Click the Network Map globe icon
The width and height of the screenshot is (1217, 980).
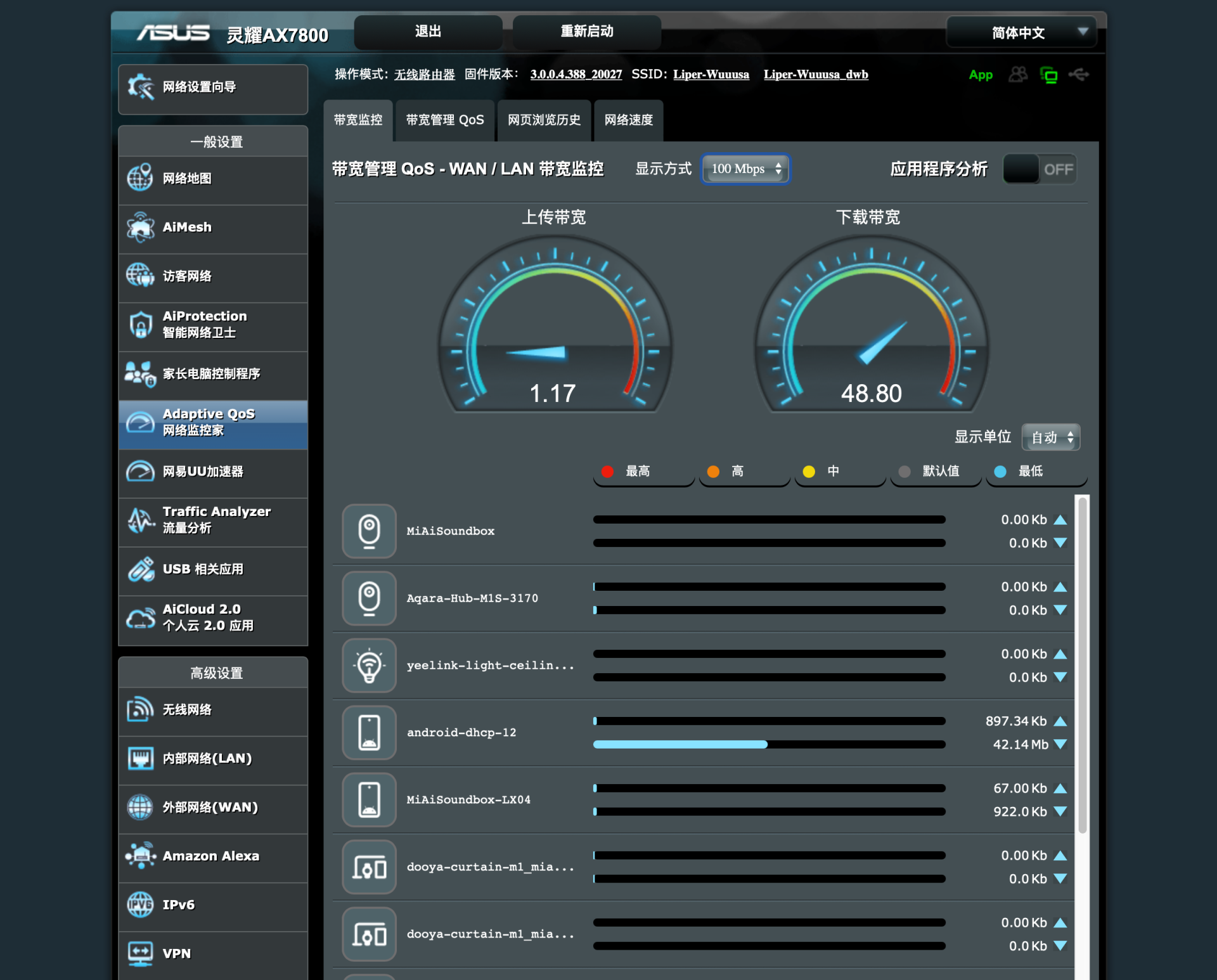140,178
